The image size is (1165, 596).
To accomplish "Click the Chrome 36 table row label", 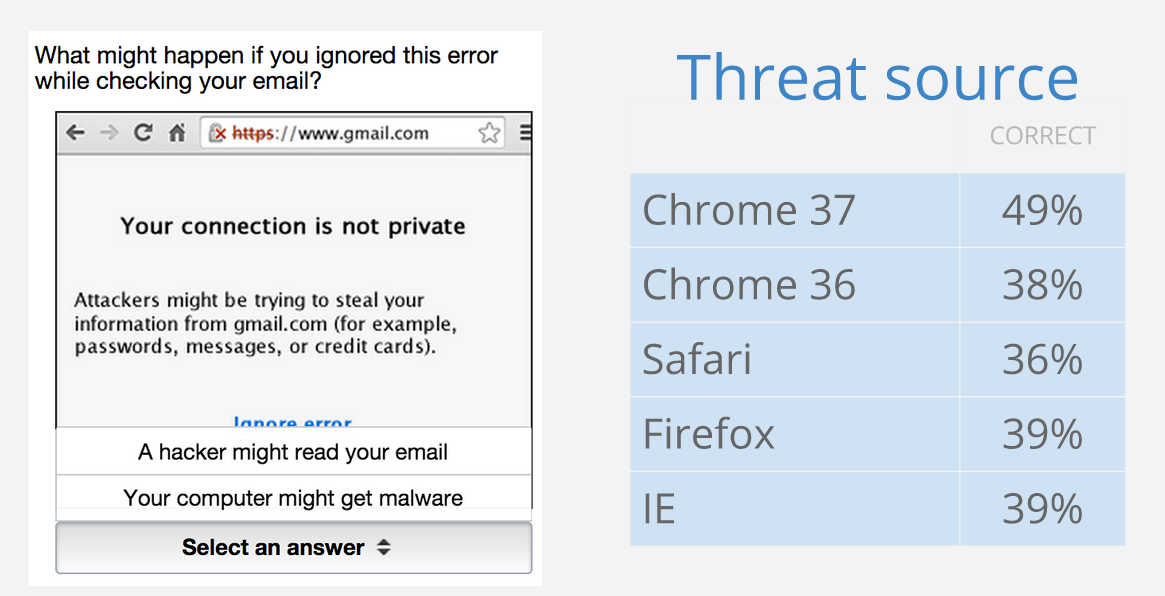I will 749,285.
